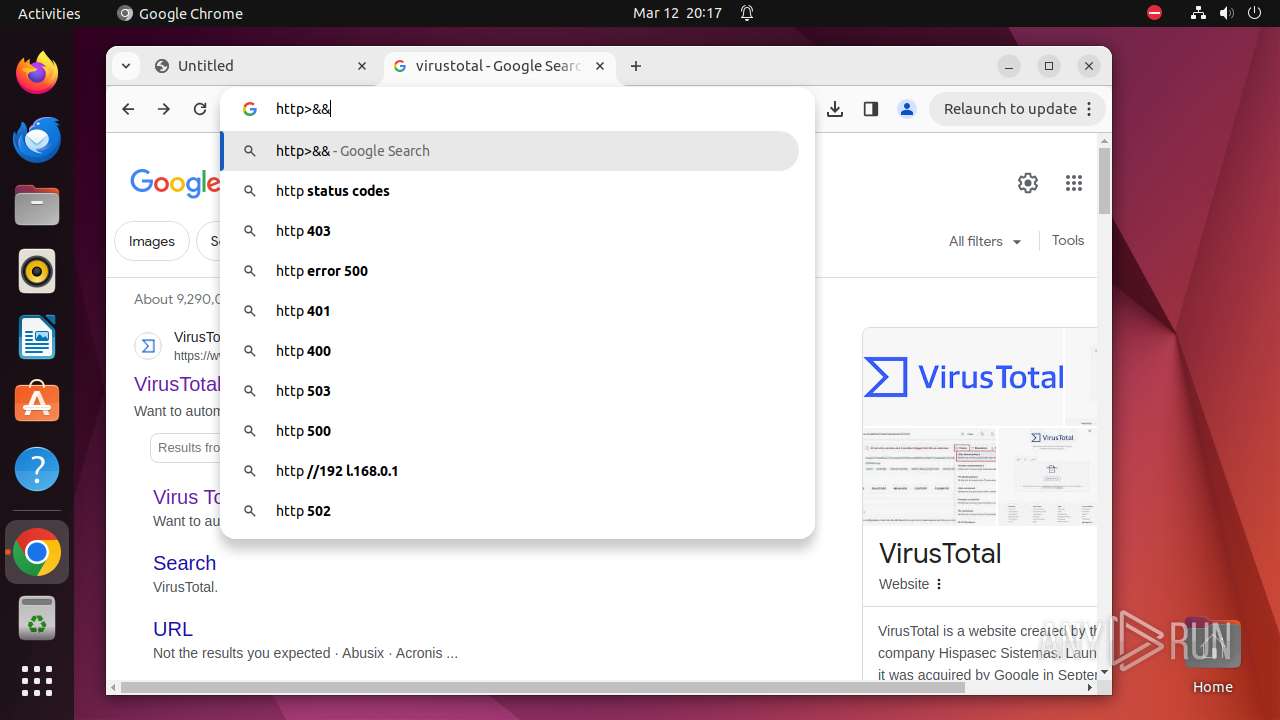
Task: Open Rhythmbox from the dock
Action: pos(37,271)
